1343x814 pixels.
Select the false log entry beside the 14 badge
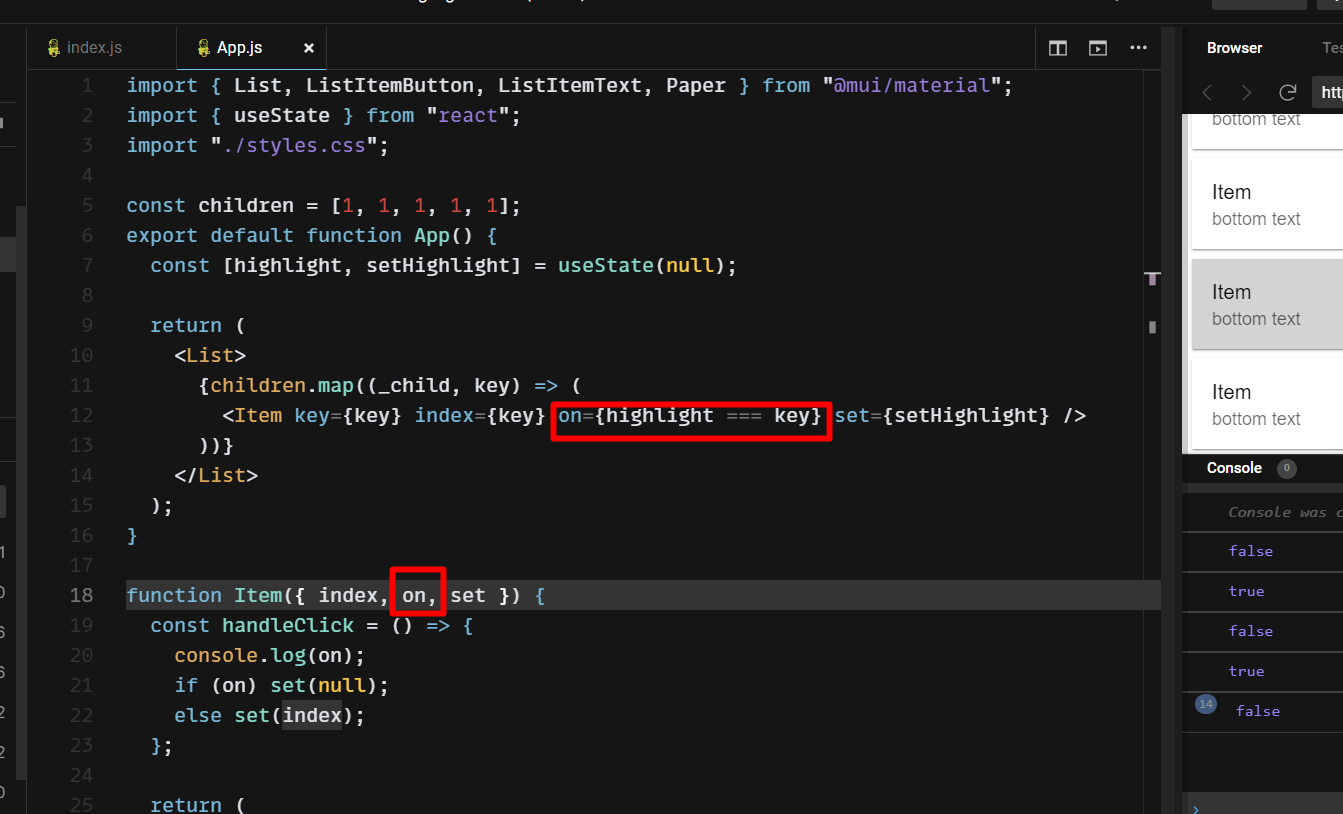click(1258, 711)
